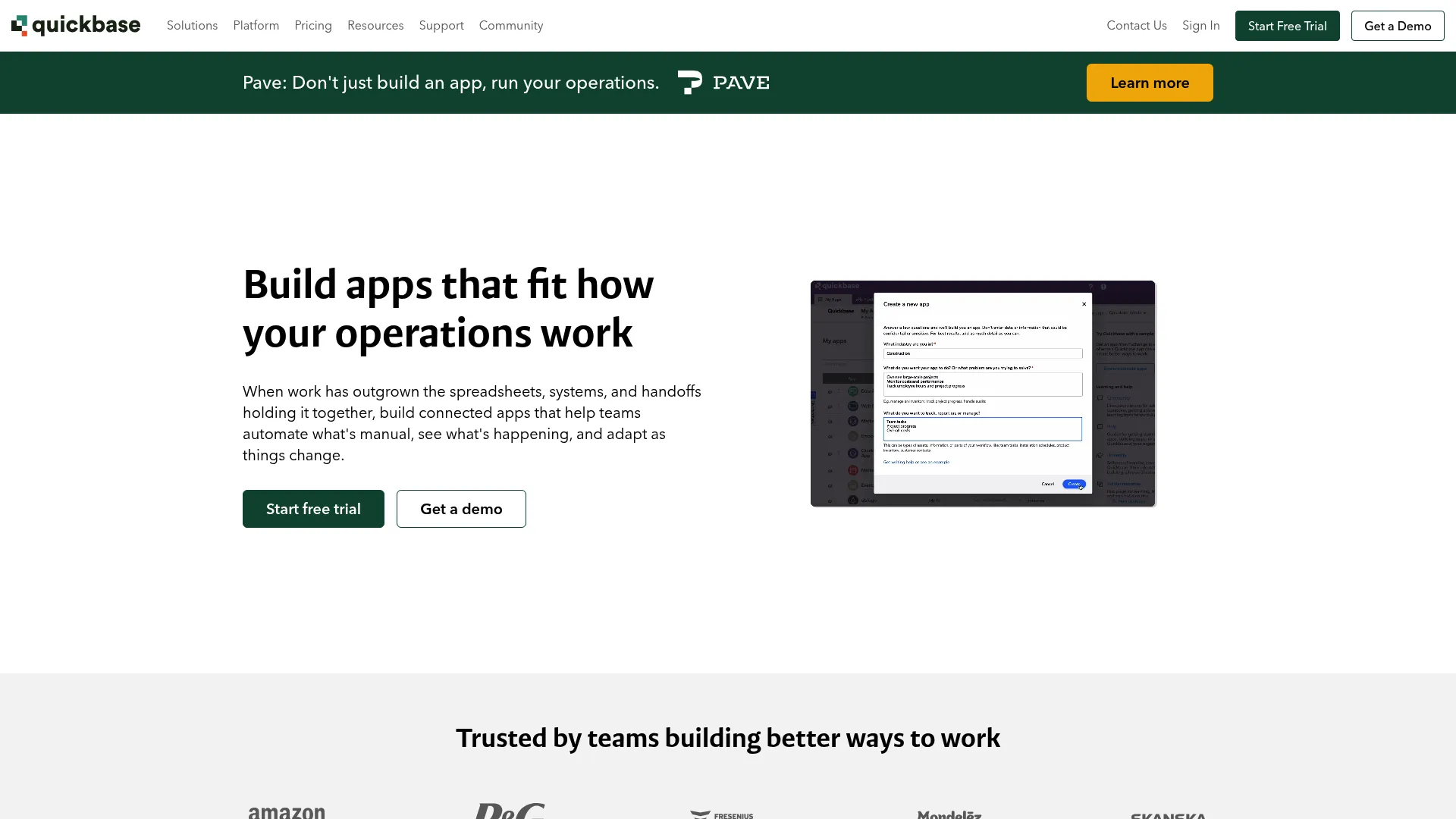The image size is (1456, 819).
Task: Click the blue Create button in the preview
Action: (1074, 484)
